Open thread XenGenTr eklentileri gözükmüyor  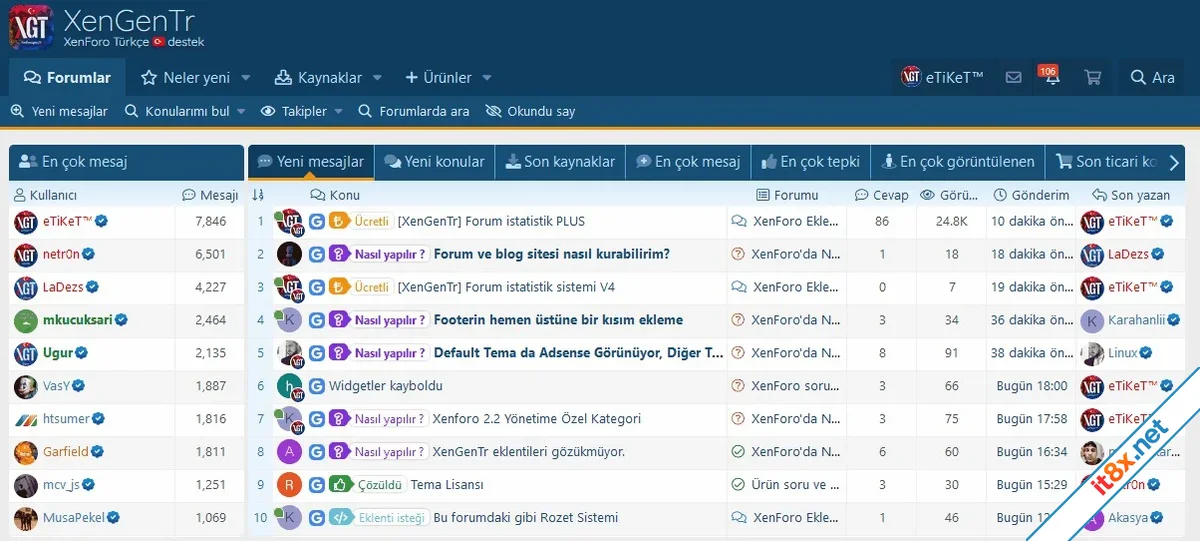[x=528, y=452]
